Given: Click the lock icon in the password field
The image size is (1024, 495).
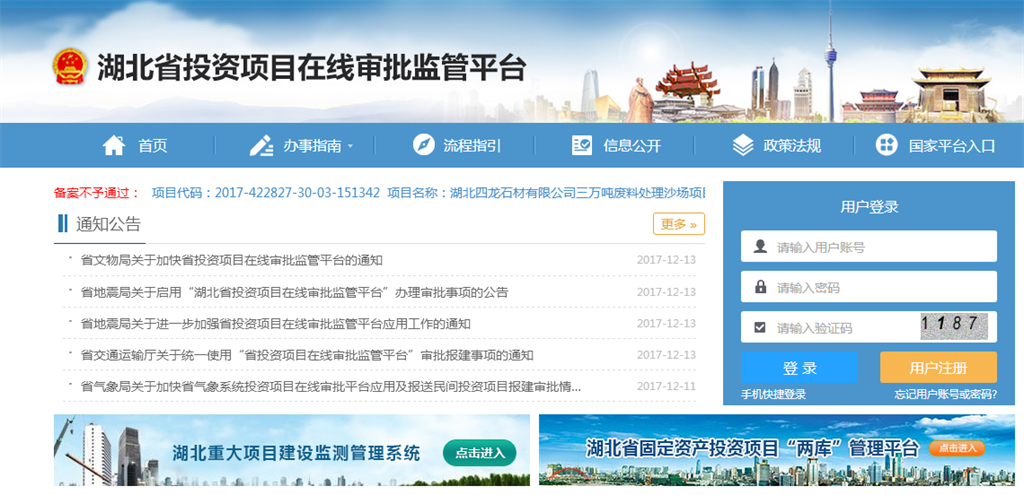Looking at the screenshot, I should click(760, 287).
